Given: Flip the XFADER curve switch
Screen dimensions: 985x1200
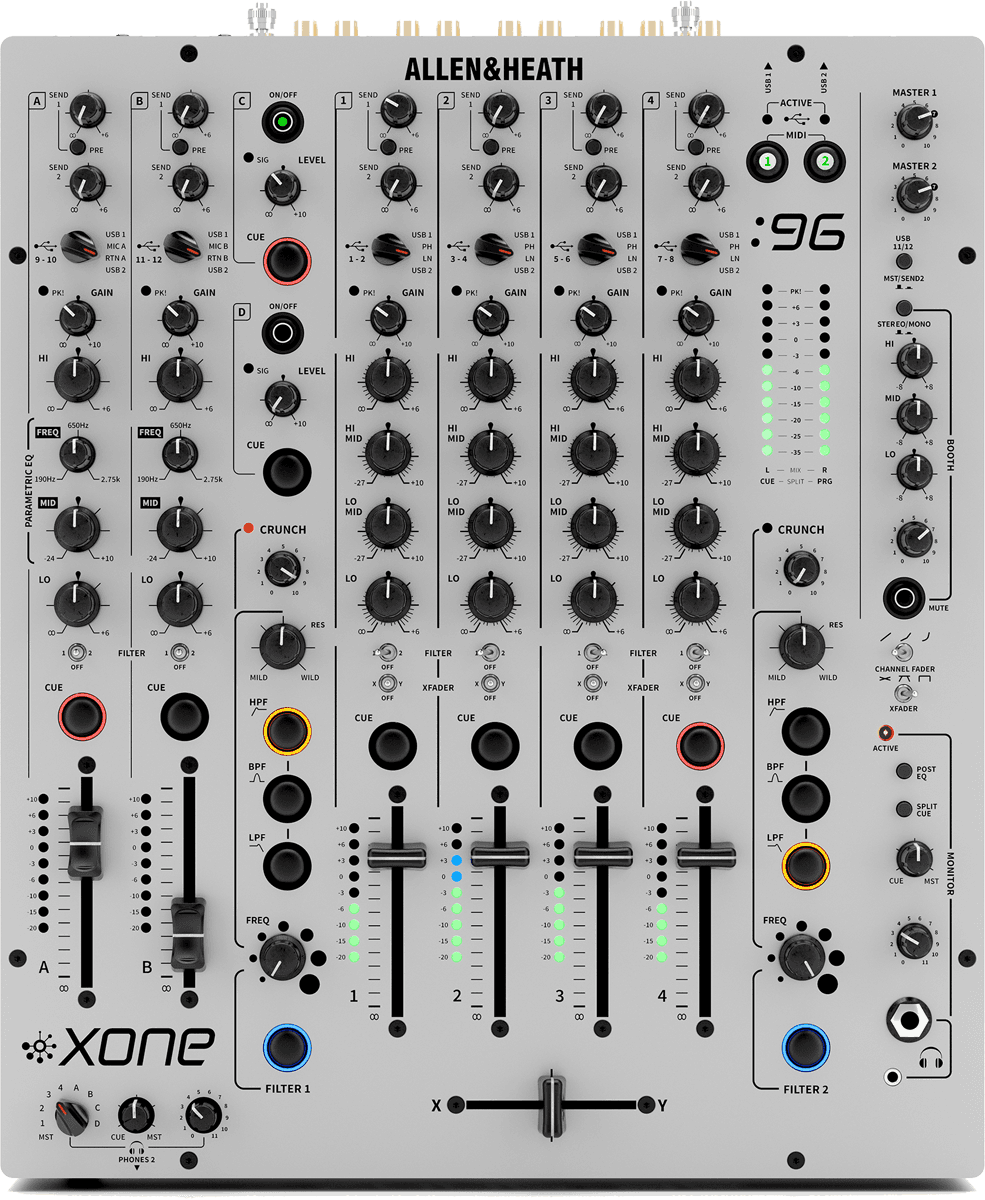Looking at the screenshot, I should 905,693.
